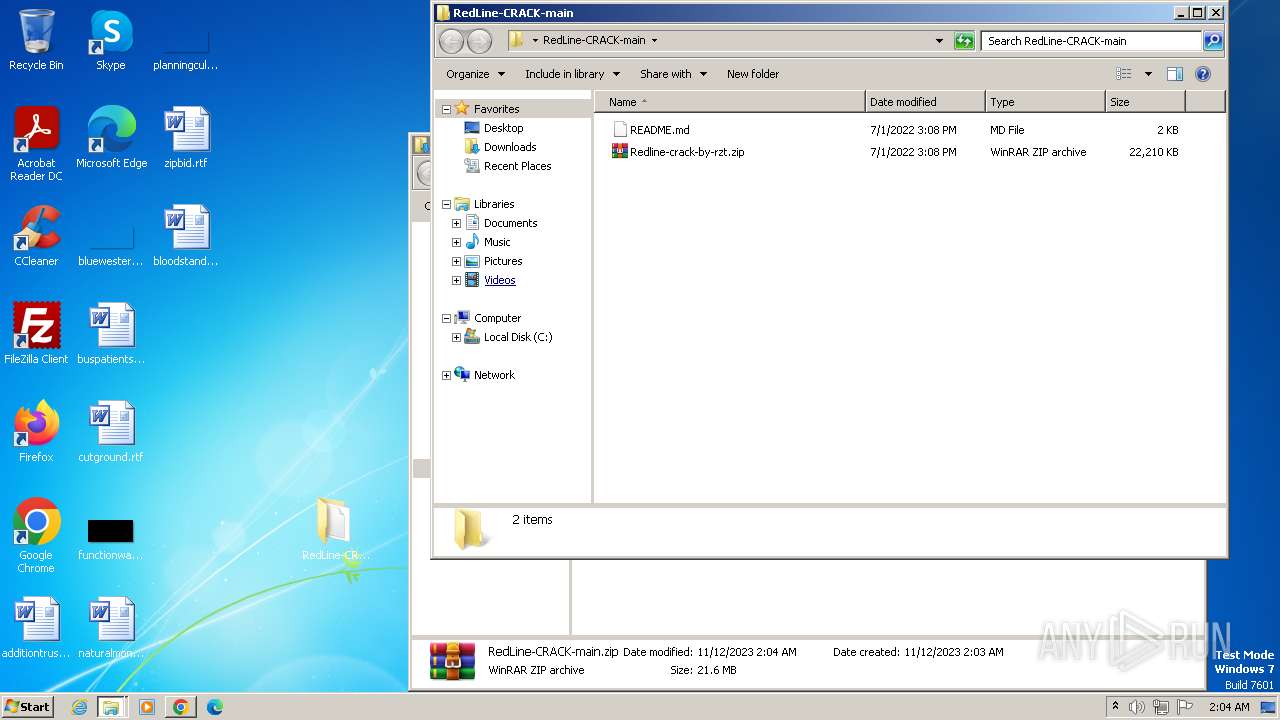Viewport: 1280px width, 720px height.
Task: Launch Google Chrome from the desktop
Action: pos(36,536)
